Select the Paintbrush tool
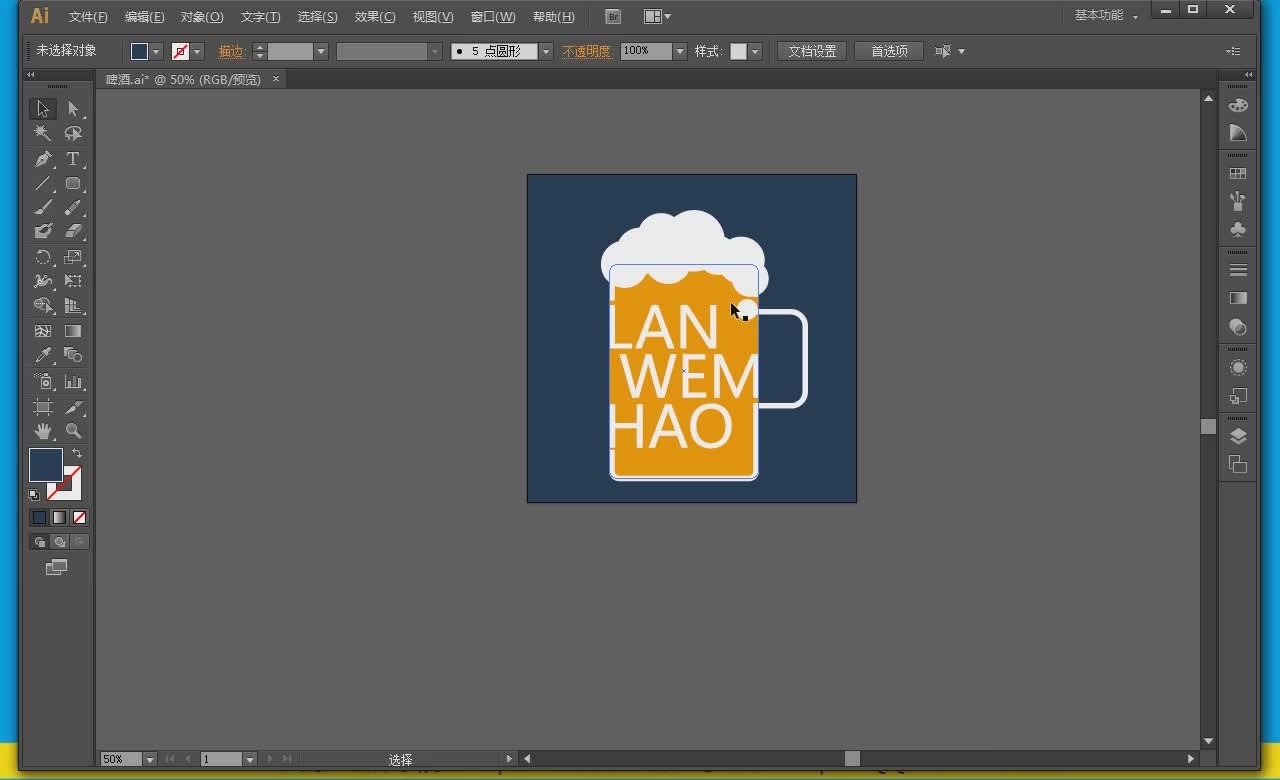Viewport: 1280px width, 780px height. tap(43, 208)
